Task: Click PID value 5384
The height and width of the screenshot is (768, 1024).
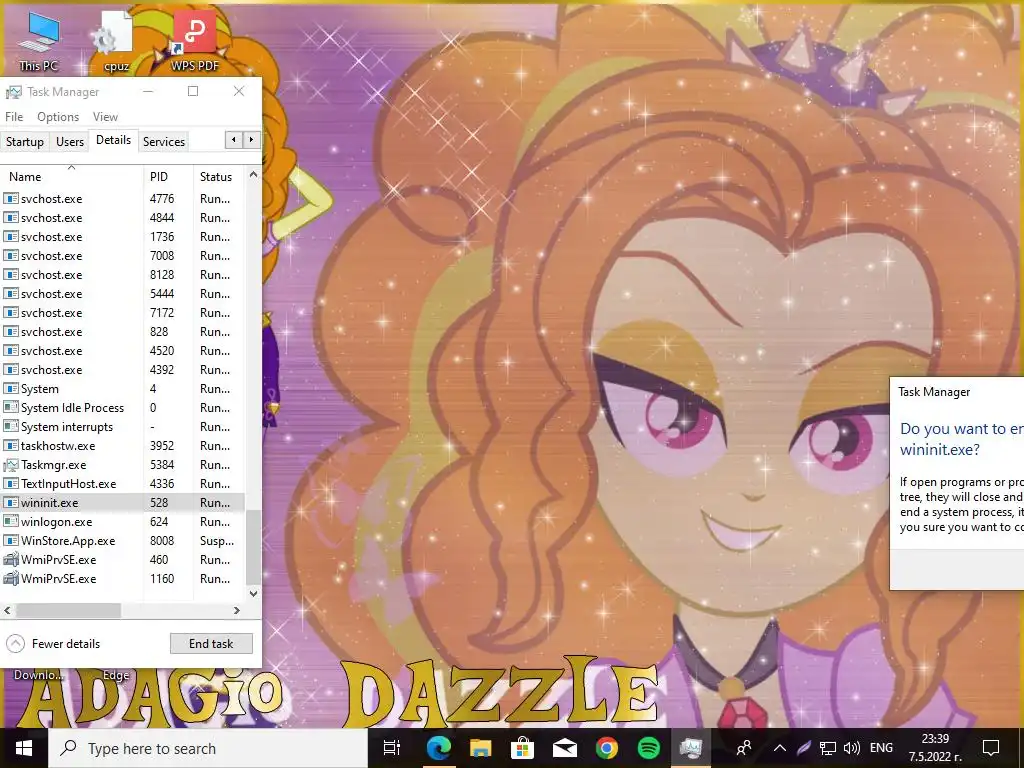Action: 162,465
